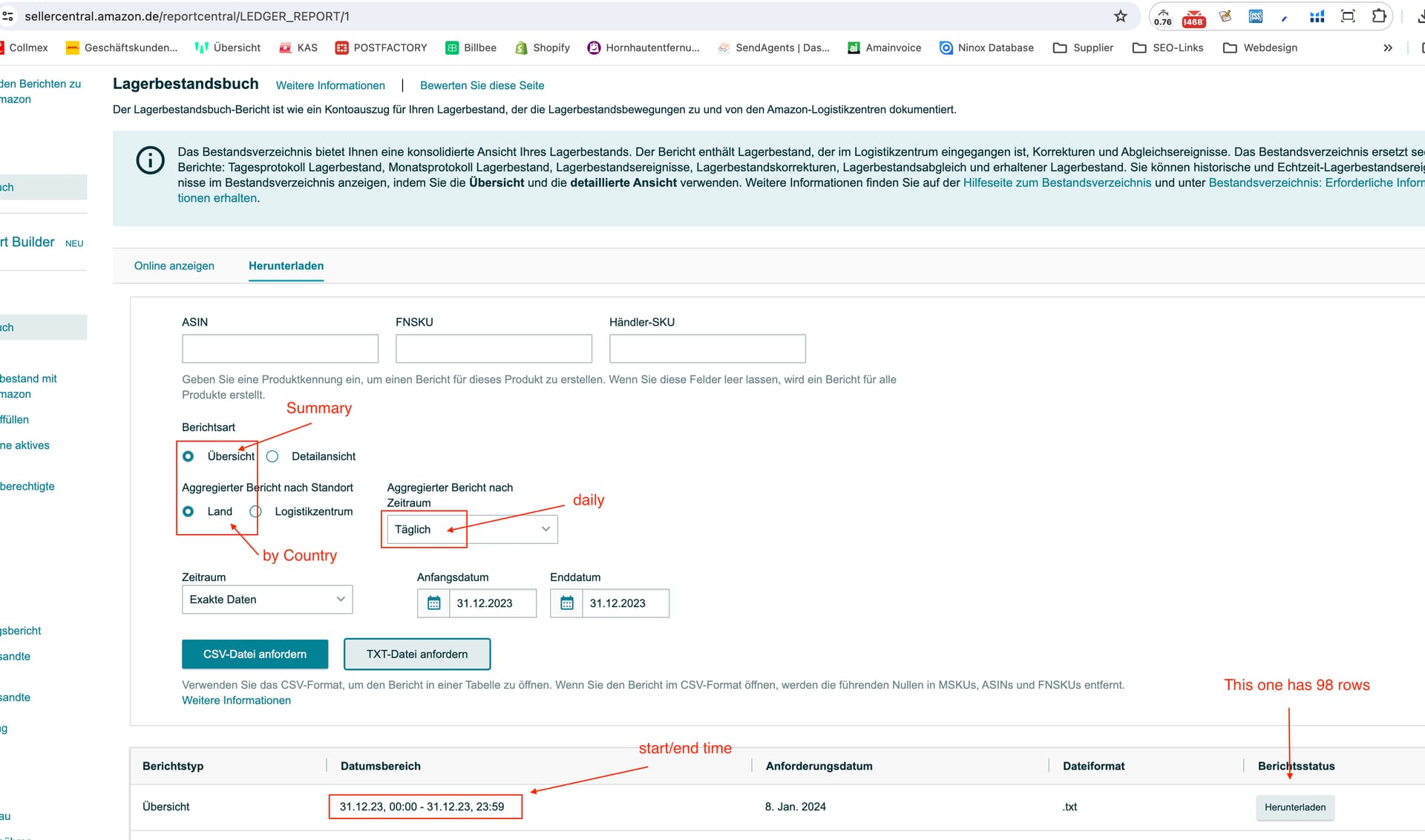Show the hidden bookmarks overflow chevron
This screenshot has height=840, width=1425.
(x=1387, y=47)
